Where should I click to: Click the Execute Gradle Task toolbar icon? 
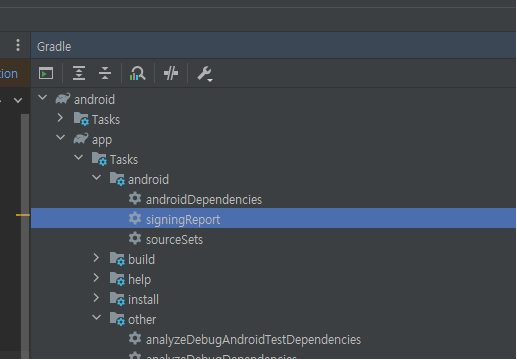46,73
